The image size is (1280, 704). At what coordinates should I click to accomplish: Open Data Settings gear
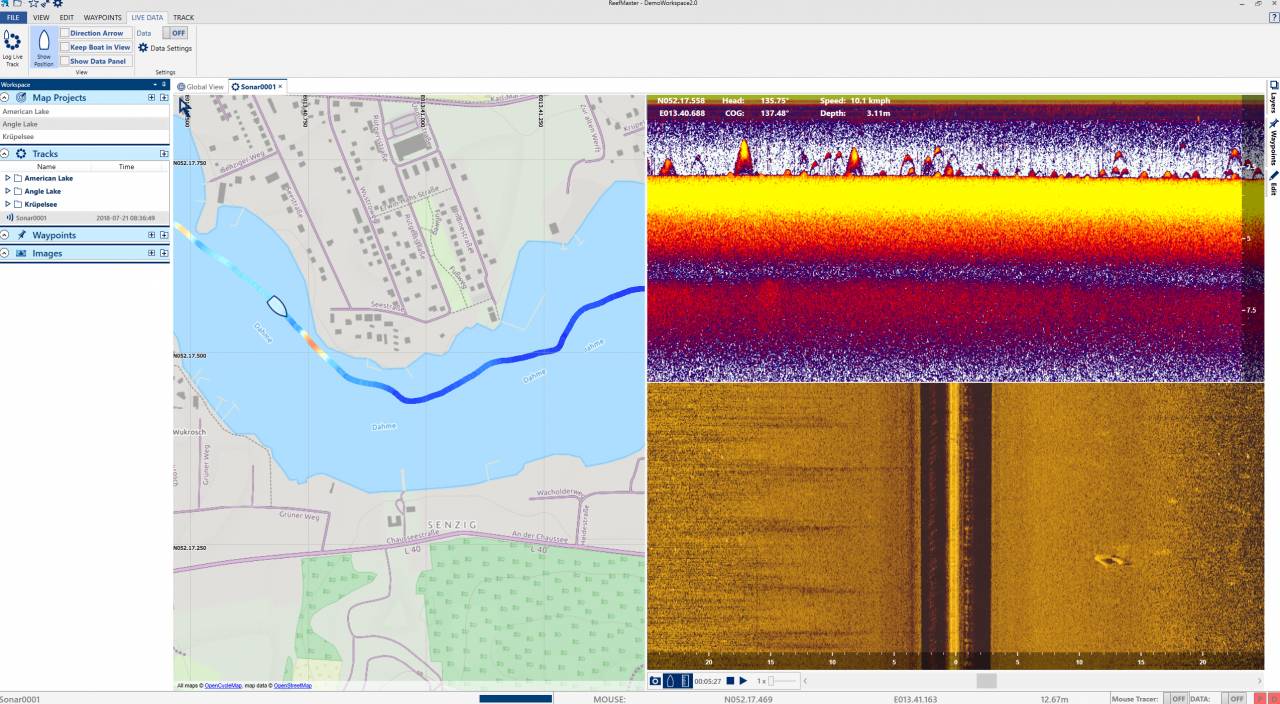coord(143,48)
